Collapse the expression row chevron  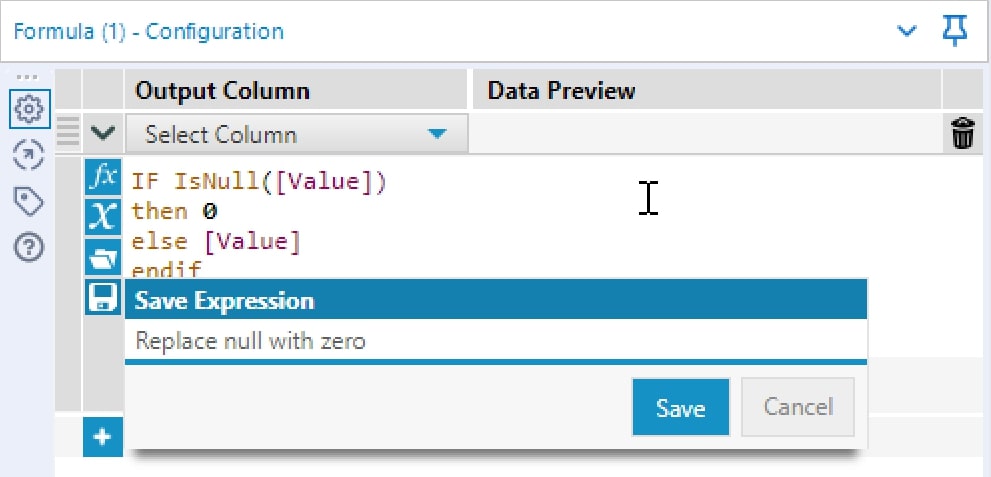[103, 133]
